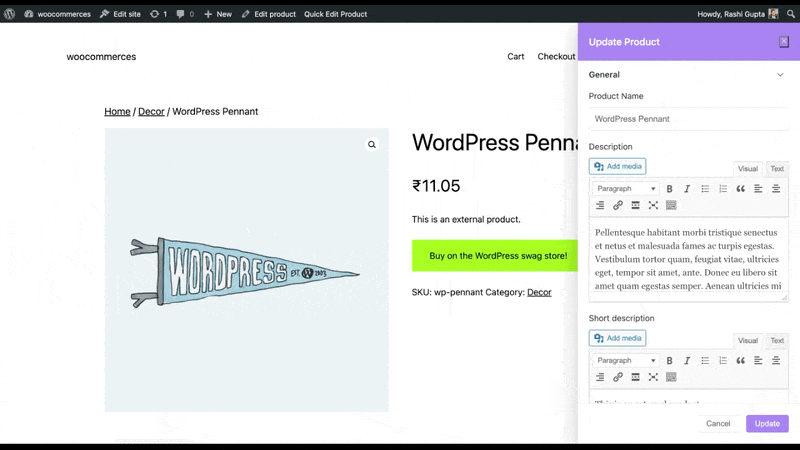Viewport: 800px width, 450px height.
Task: Click the Product Name input field
Action: (688, 119)
